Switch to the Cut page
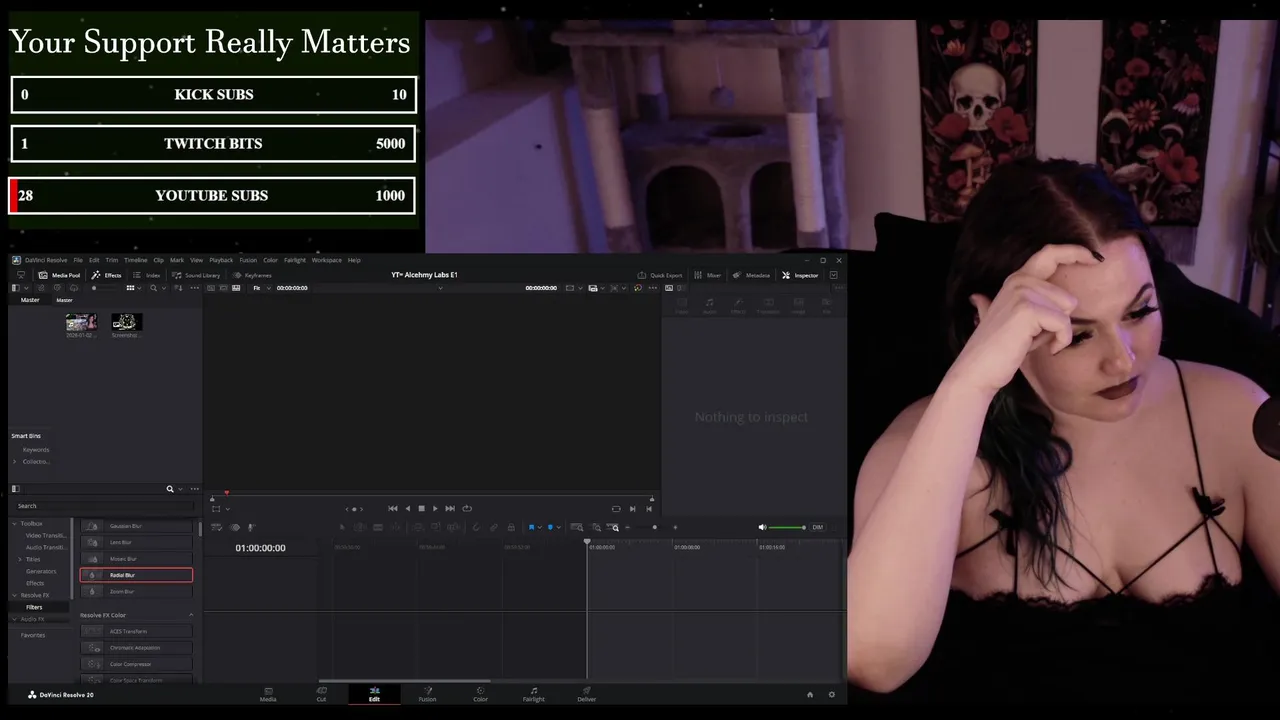Image resolution: width=1280 pixels, height=720 pixels. [x=321, y=694]
